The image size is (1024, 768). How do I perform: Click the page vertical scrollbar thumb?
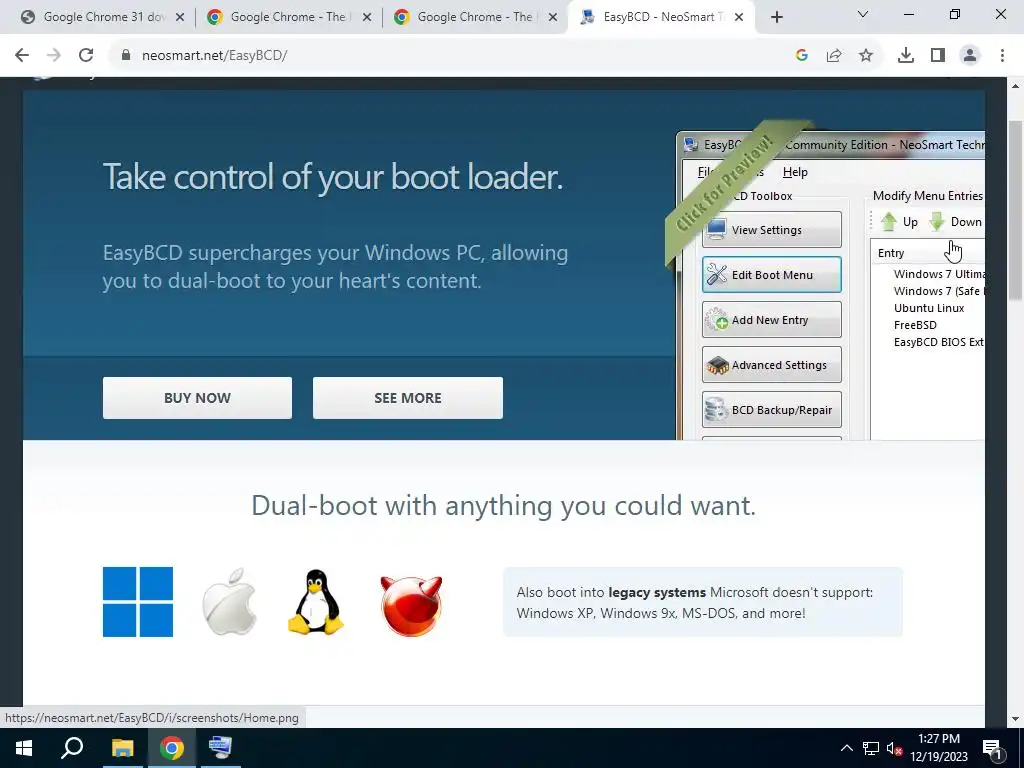1015,209
